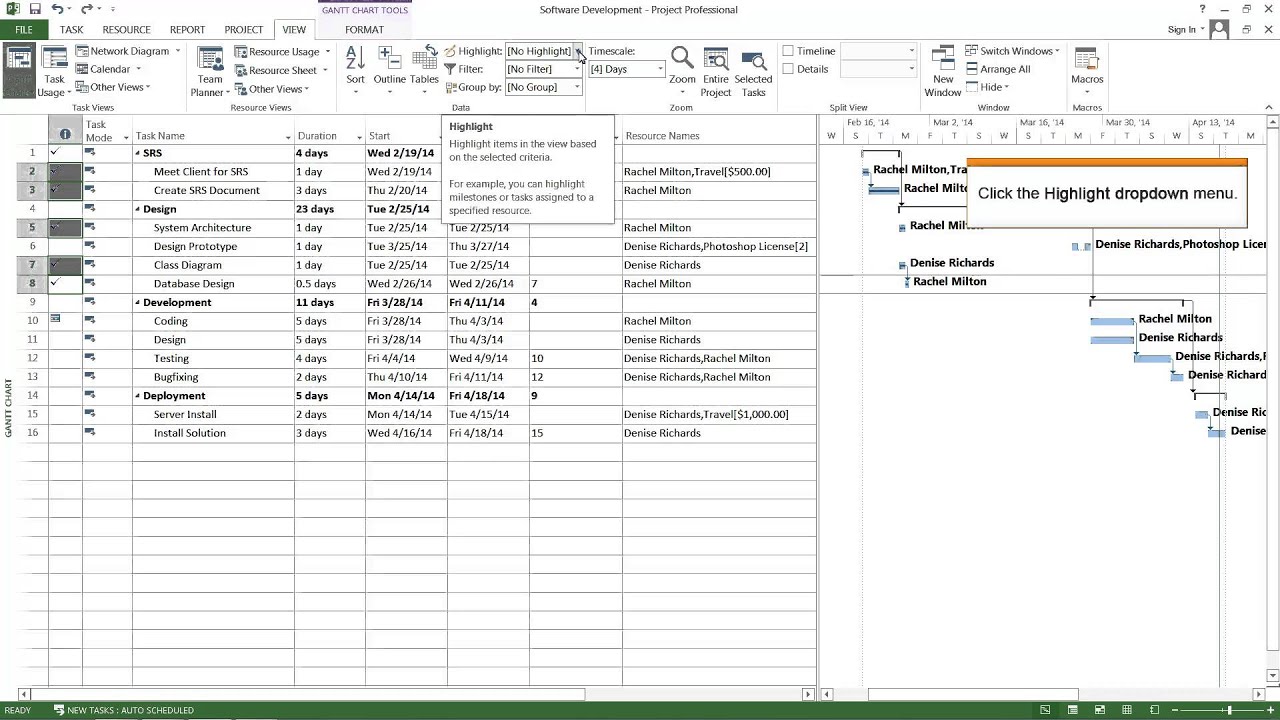
Task: Click Entire Project zoom button
Action: pyautogui.click(x=716, y=72)
